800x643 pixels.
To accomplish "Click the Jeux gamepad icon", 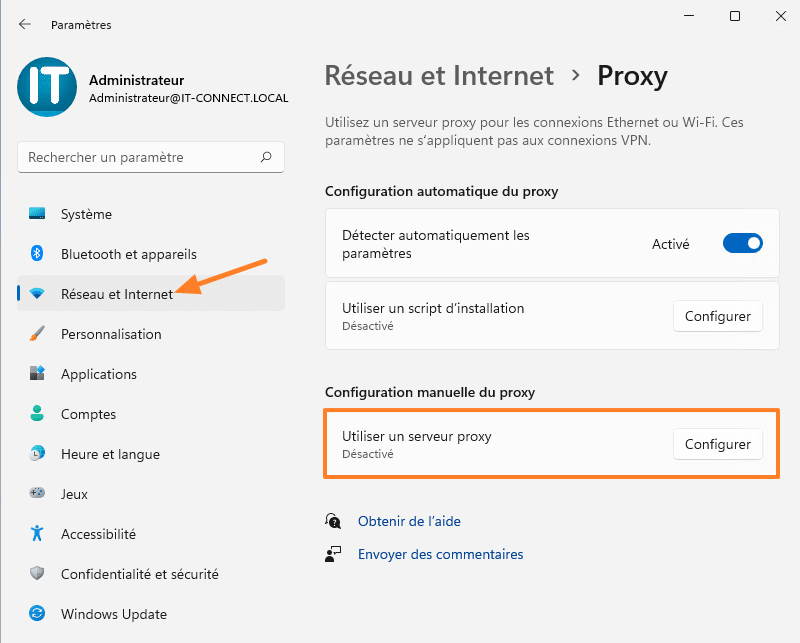I will [38, 494].
